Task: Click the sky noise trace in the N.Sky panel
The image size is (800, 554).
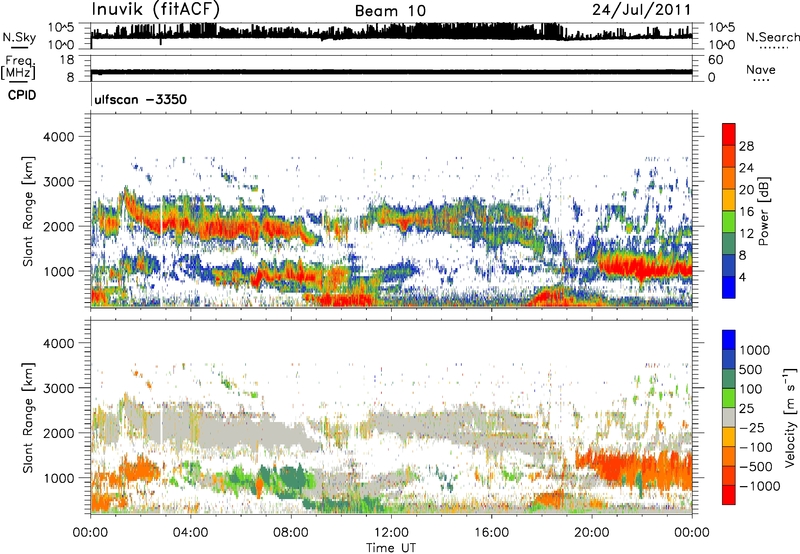Action: pos(391,33)
